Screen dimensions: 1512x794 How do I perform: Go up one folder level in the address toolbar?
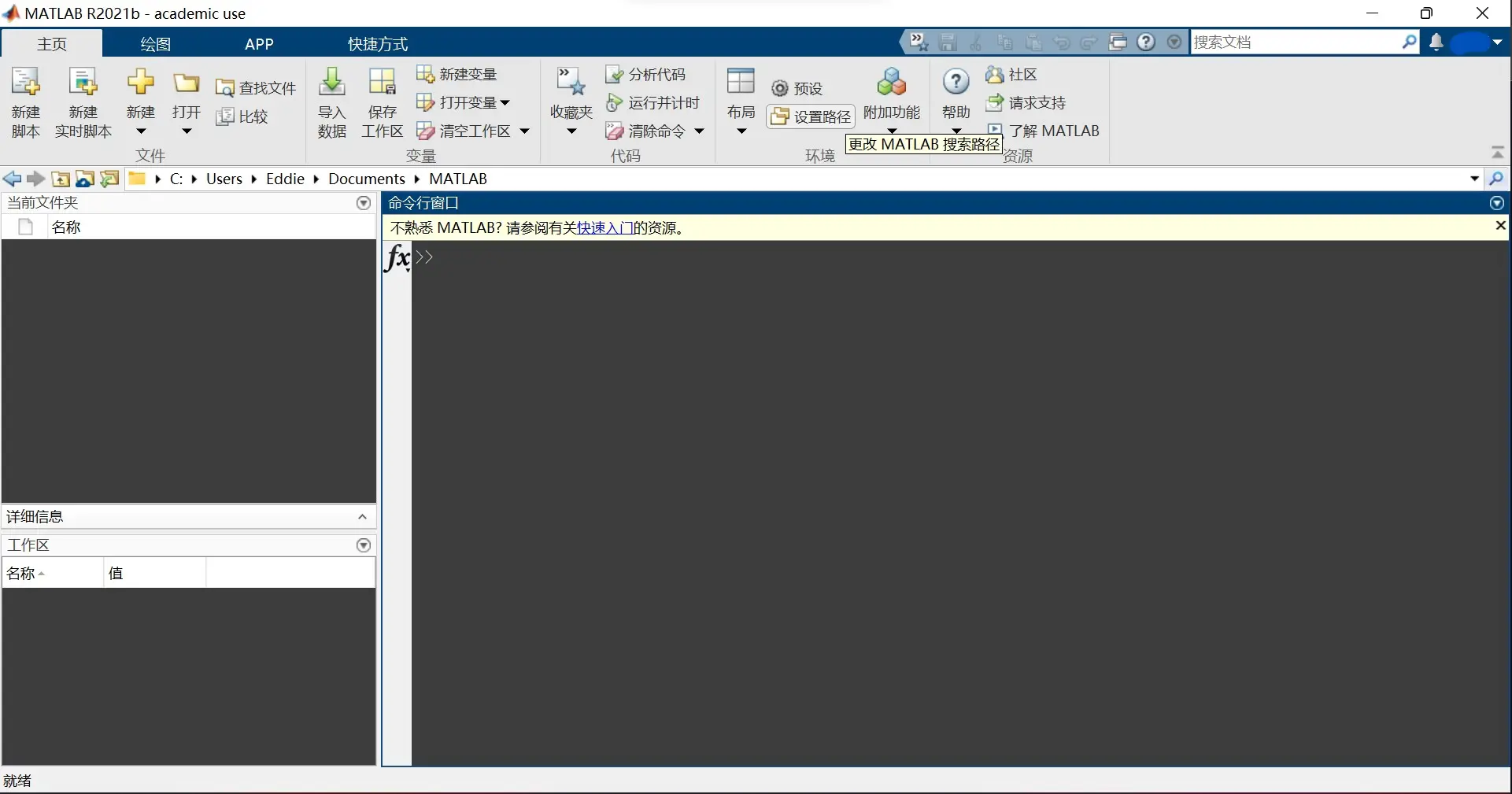coord(61,179)
